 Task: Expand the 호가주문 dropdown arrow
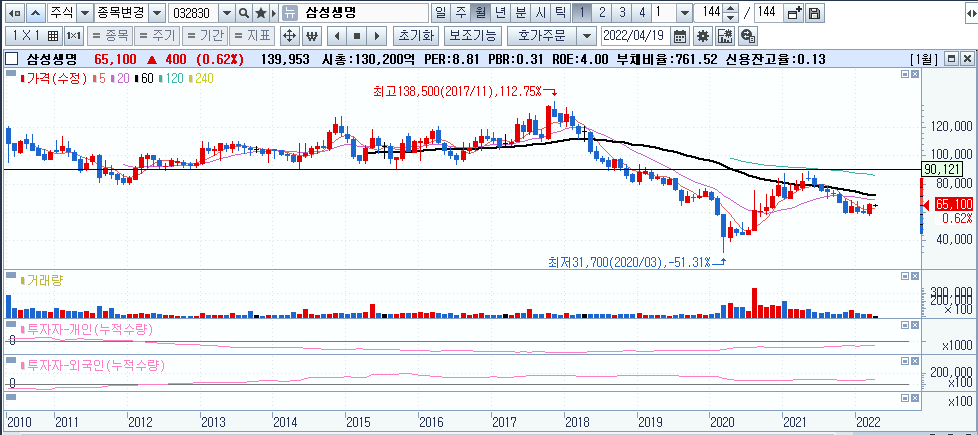click(x=586, y=36)
